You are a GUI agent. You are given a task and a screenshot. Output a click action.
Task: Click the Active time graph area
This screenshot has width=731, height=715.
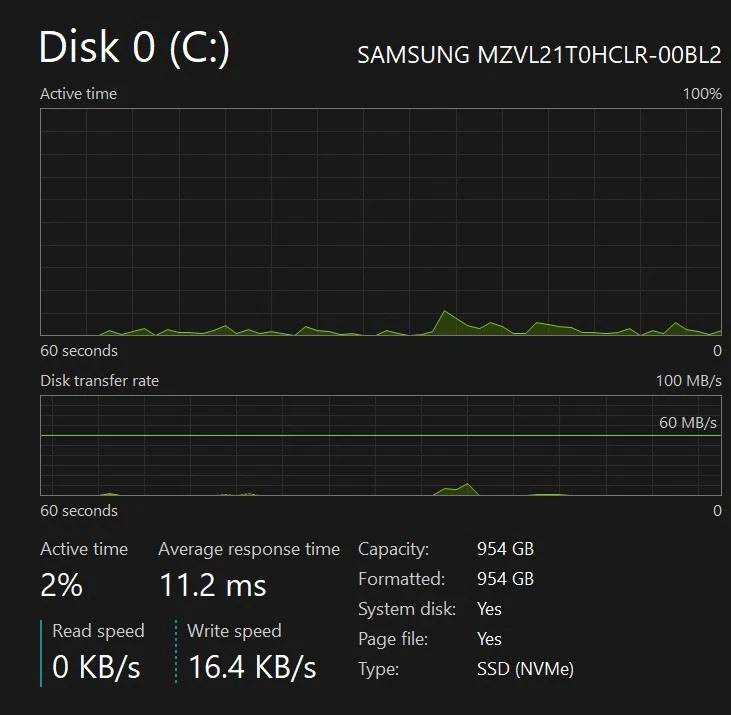click(x=380, y=221)
